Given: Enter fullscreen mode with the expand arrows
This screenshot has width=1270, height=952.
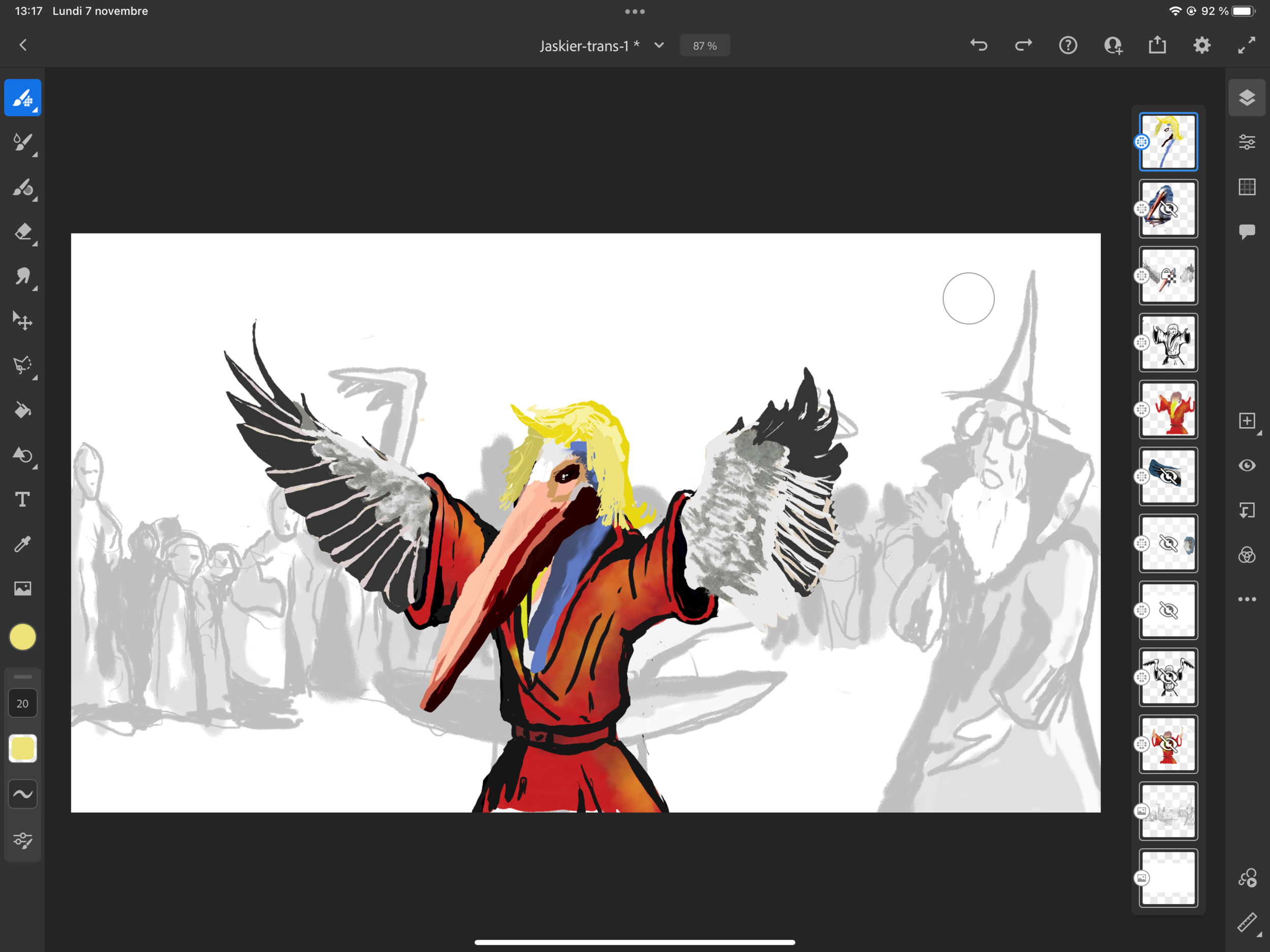Looking at the screenshot, I should coord(1246,45).
